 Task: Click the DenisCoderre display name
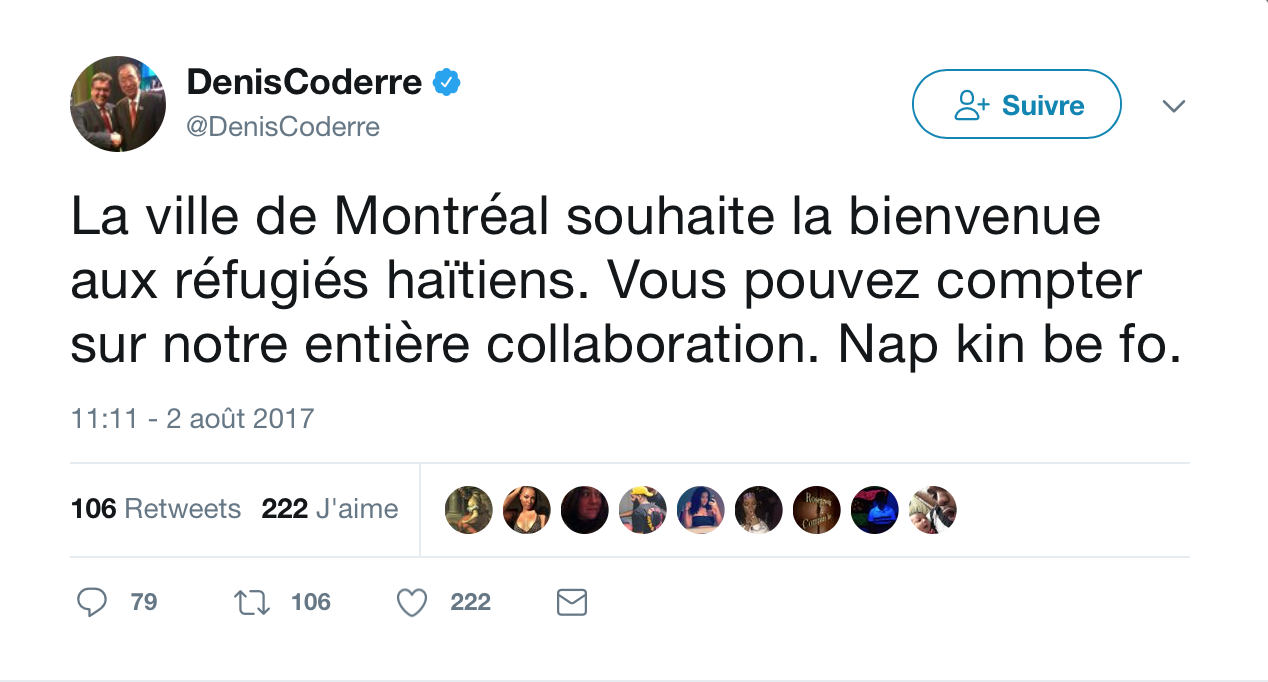pyautogui.click(x=304, y=83)
